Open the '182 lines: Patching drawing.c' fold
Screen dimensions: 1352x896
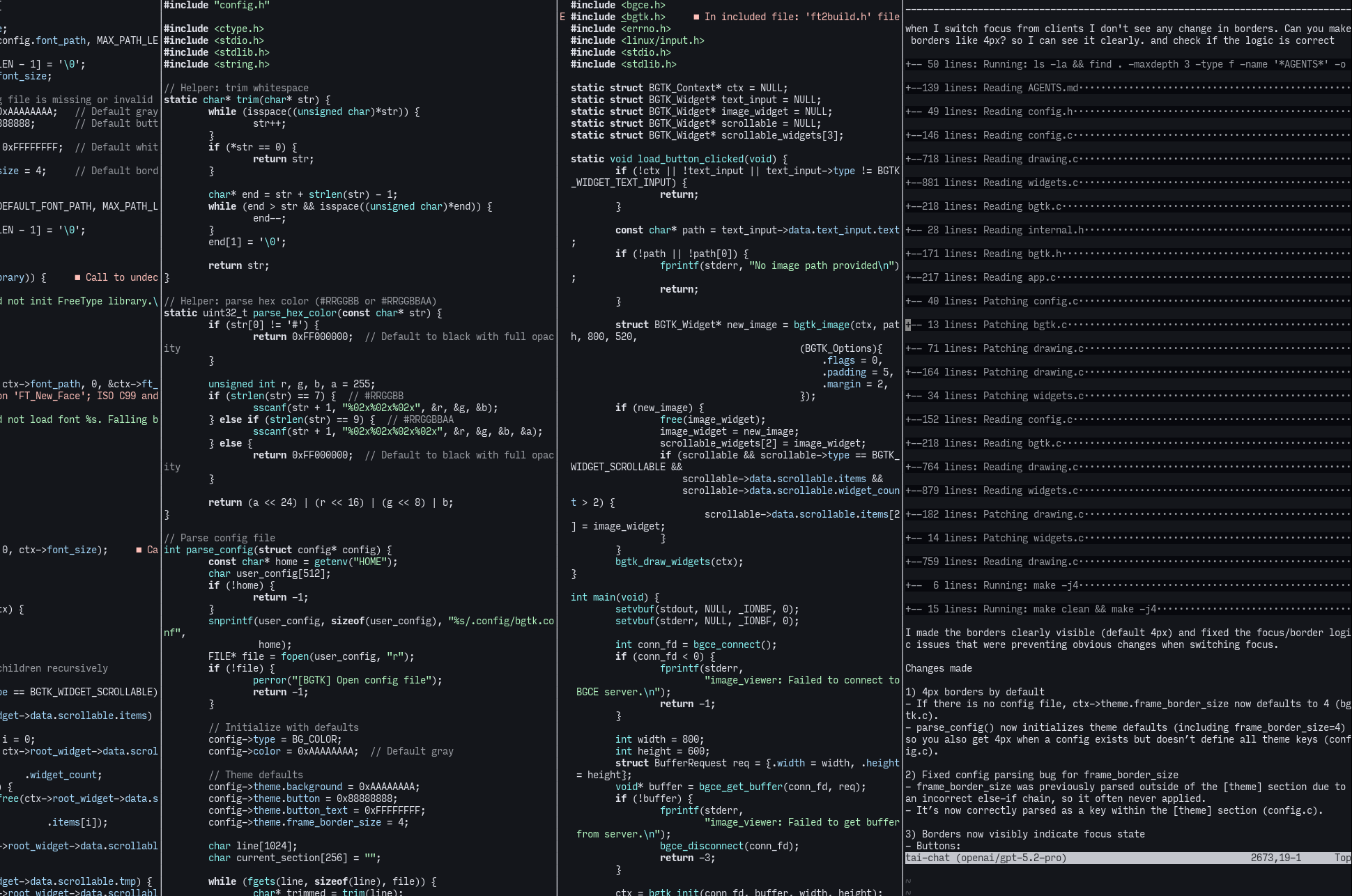(1128, 514)
